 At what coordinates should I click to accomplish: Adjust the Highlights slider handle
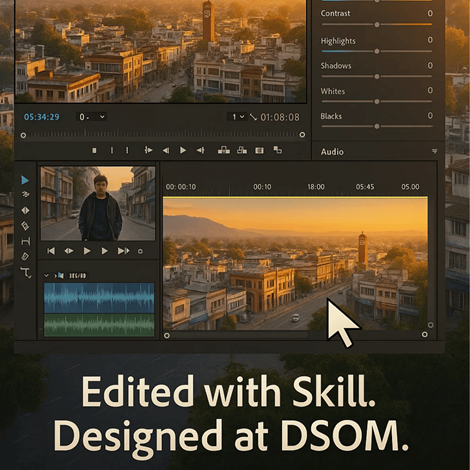tap(377, 51)
